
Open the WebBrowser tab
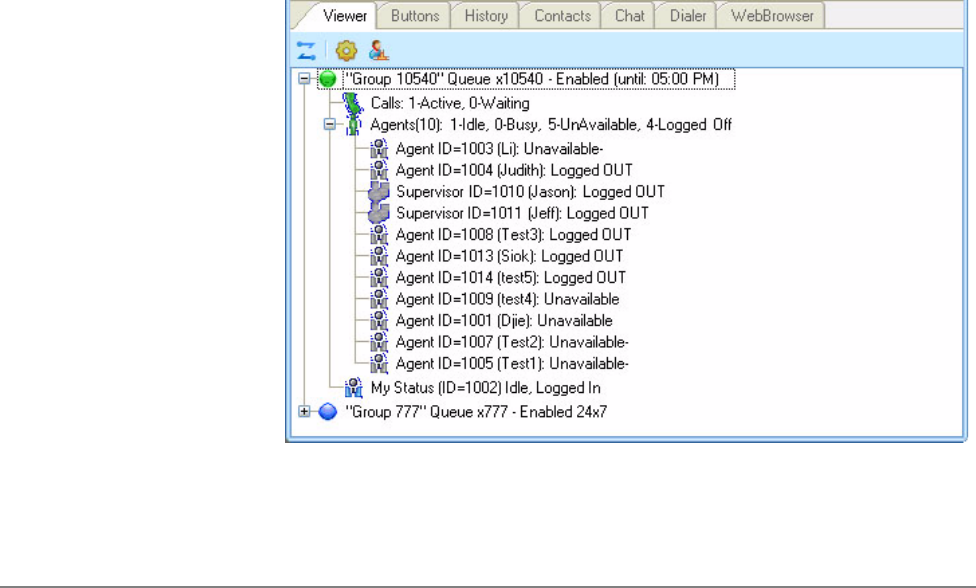click(772, 16)
